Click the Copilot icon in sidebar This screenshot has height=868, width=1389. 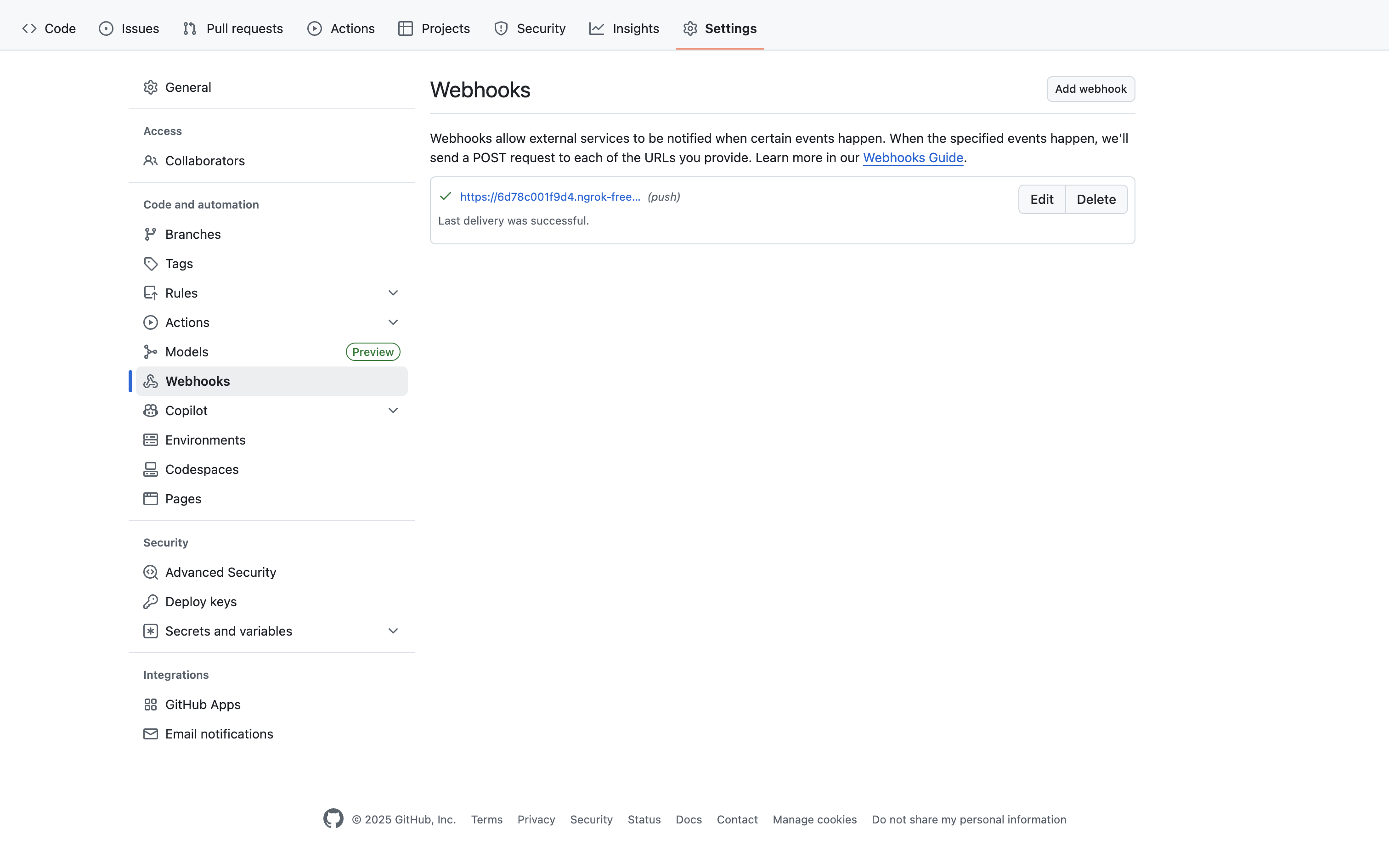coord(150,411)
